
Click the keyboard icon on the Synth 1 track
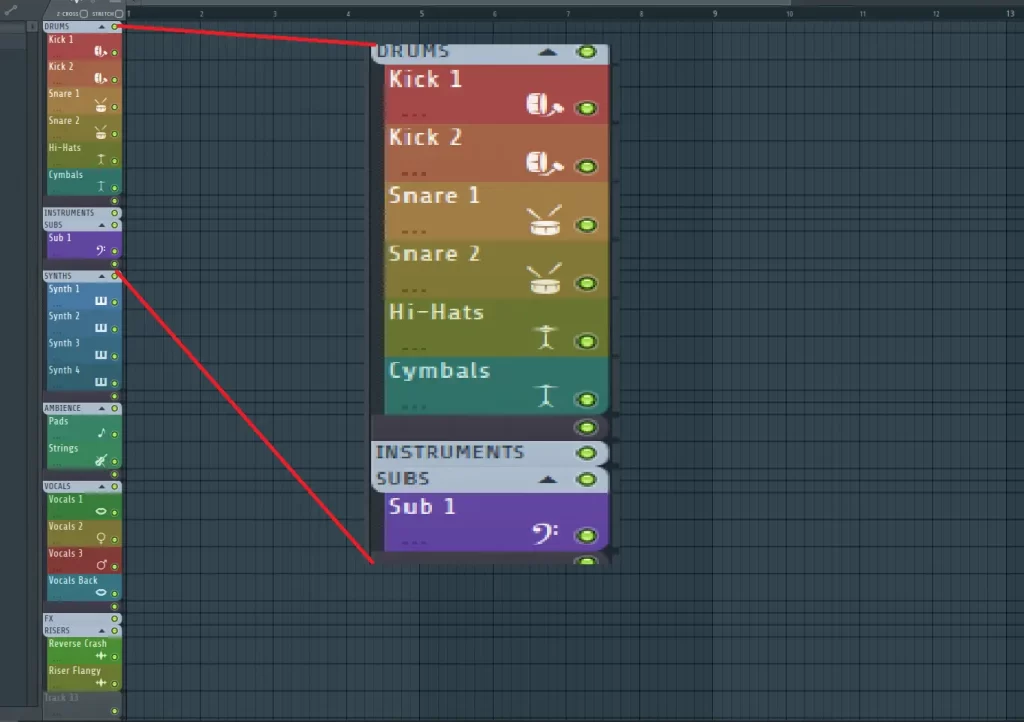click(x=101, y=301)
